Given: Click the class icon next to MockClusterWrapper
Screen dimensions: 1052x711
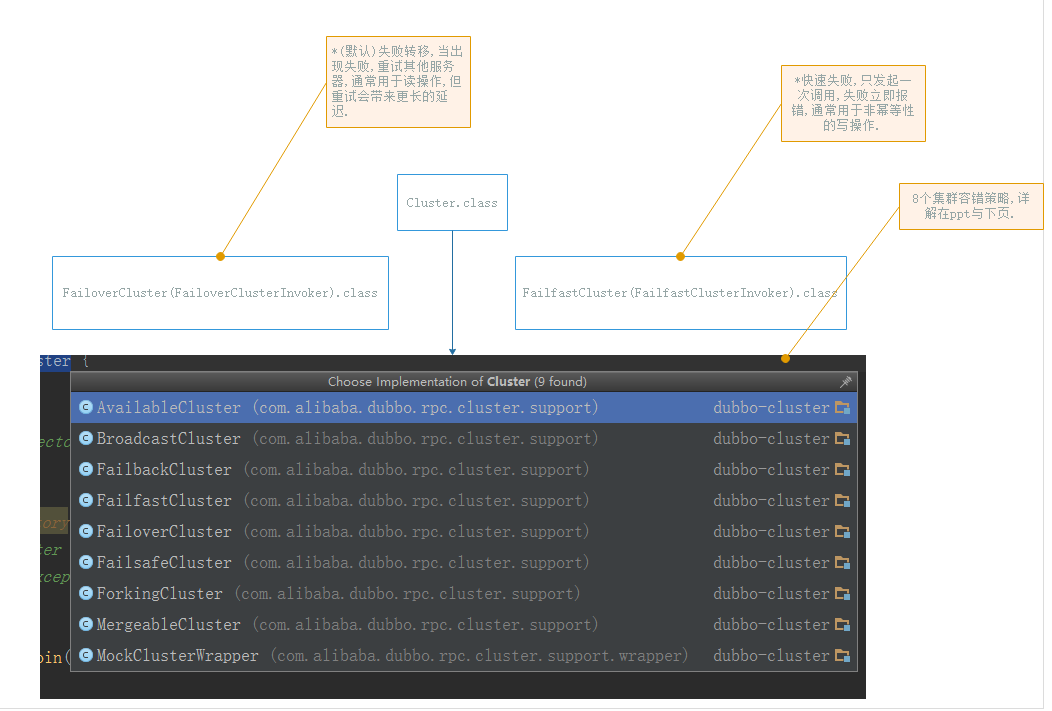Looking at the screenshot, I should [x=86, y=656].
